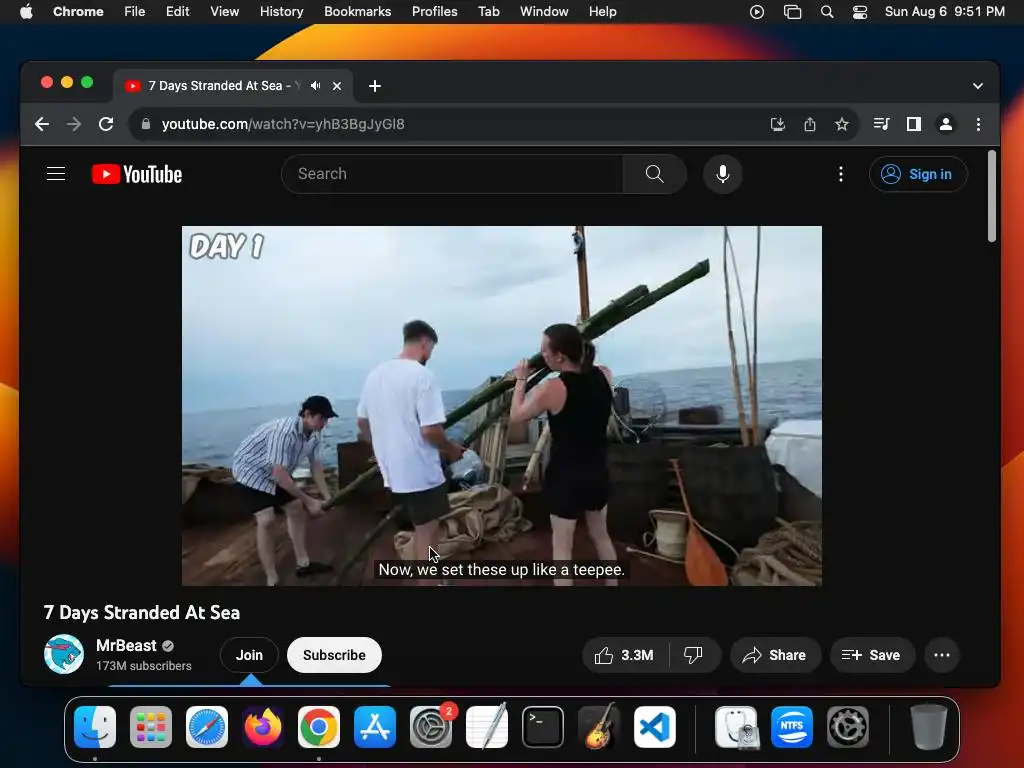The image size is (1024, 768).
Task: Open MrBeast channel avatar
Action: click(x=63, y=654)
